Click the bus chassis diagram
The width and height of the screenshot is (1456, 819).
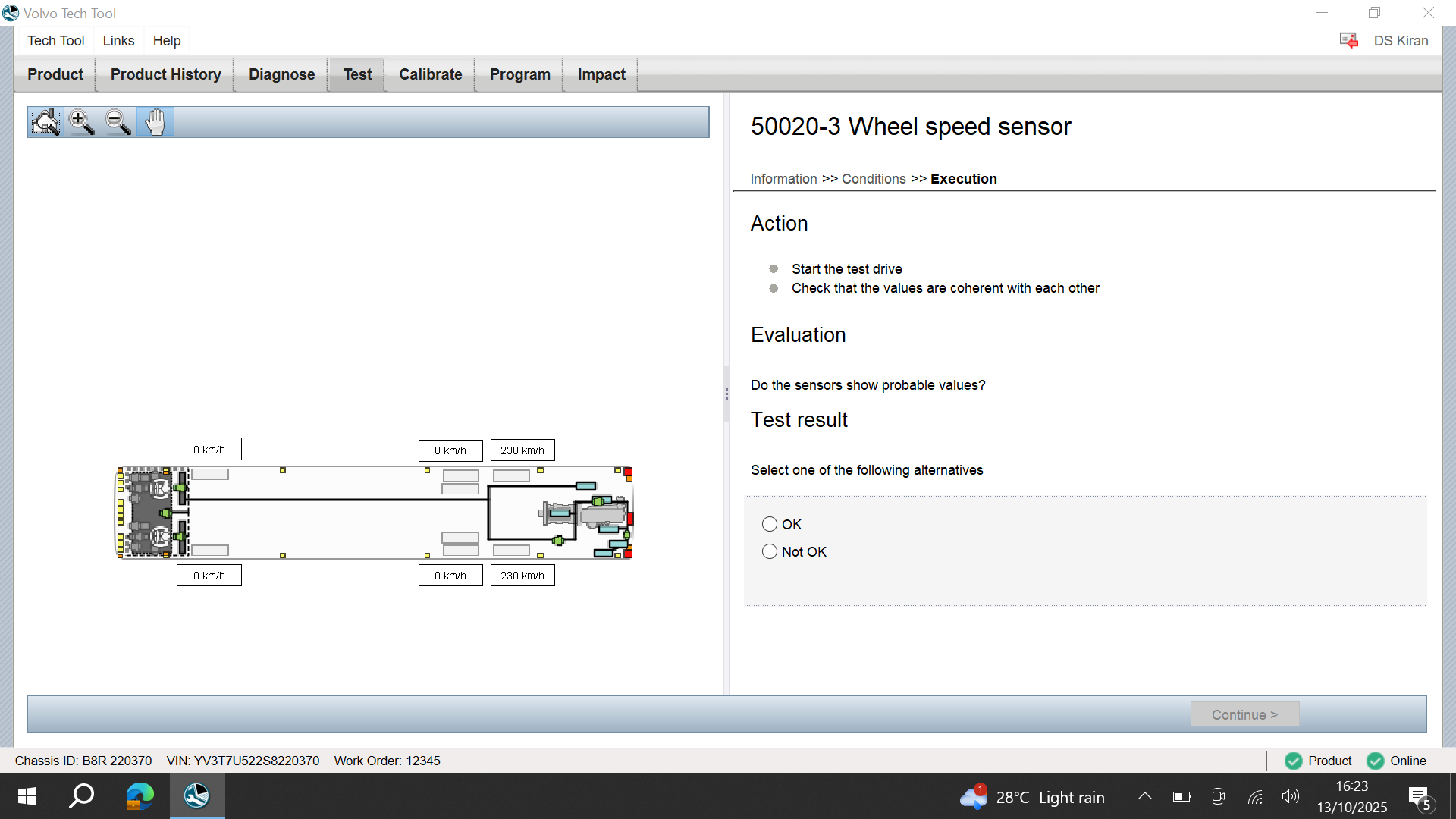tap(374, 513)
